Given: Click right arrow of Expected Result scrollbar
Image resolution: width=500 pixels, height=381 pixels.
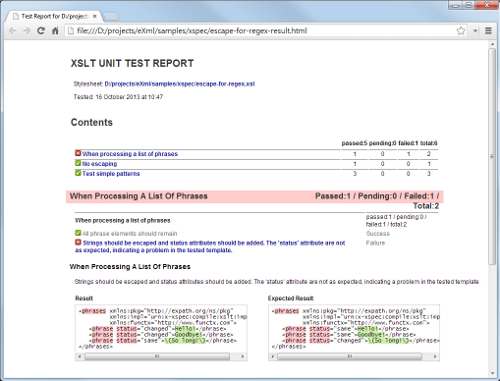Looking at the screenshot, I should [x=435, y=357].
